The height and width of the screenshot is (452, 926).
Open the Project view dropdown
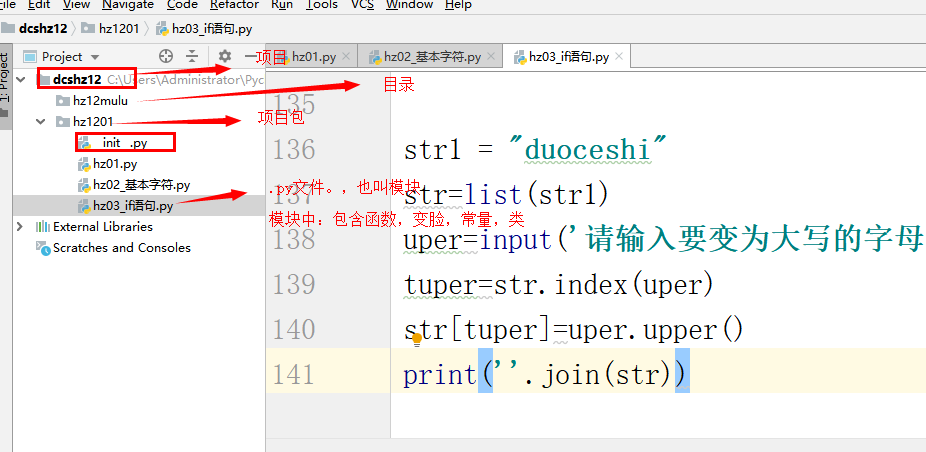[94, 57]
